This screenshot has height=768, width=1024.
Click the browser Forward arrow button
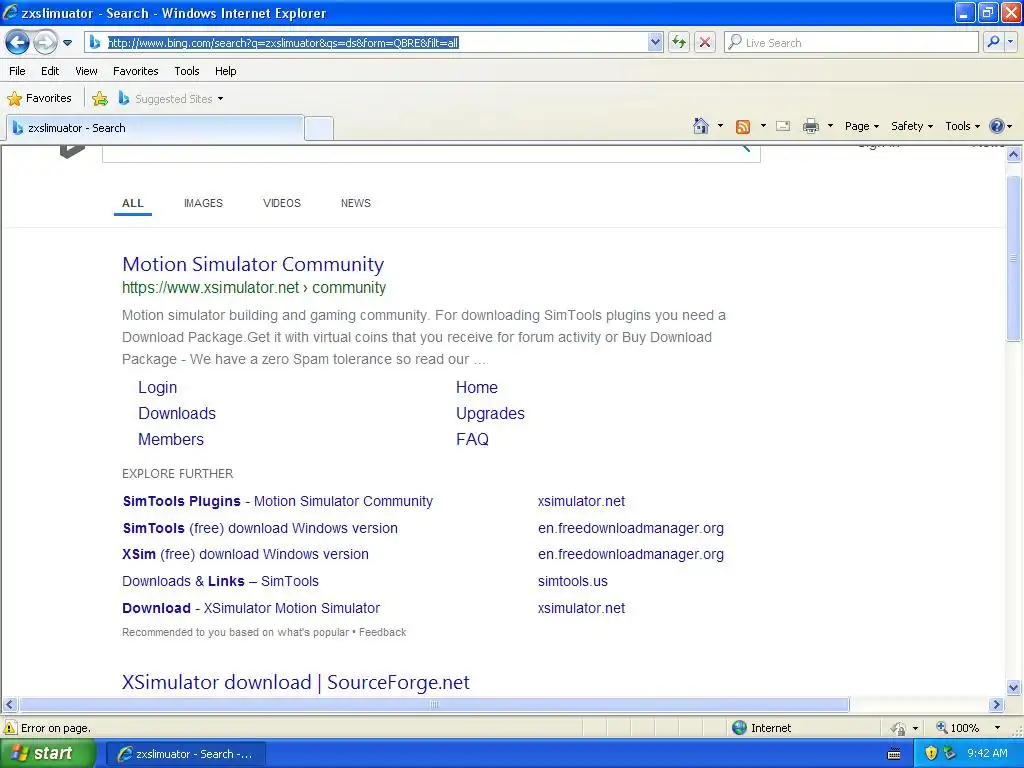click(x=45, y=43)
